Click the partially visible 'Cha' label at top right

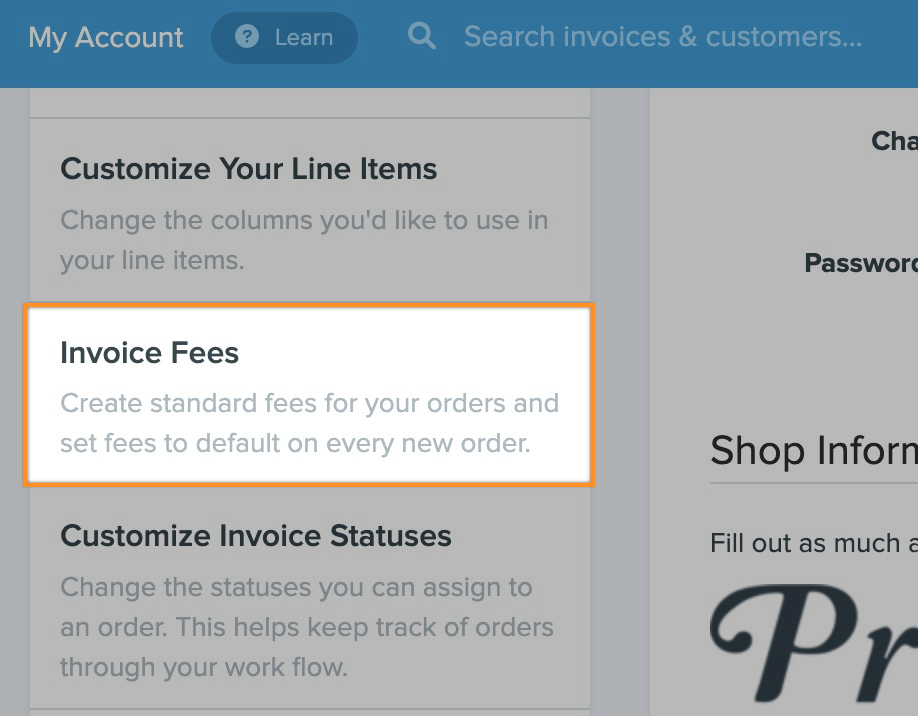click(x=894, y=141)
